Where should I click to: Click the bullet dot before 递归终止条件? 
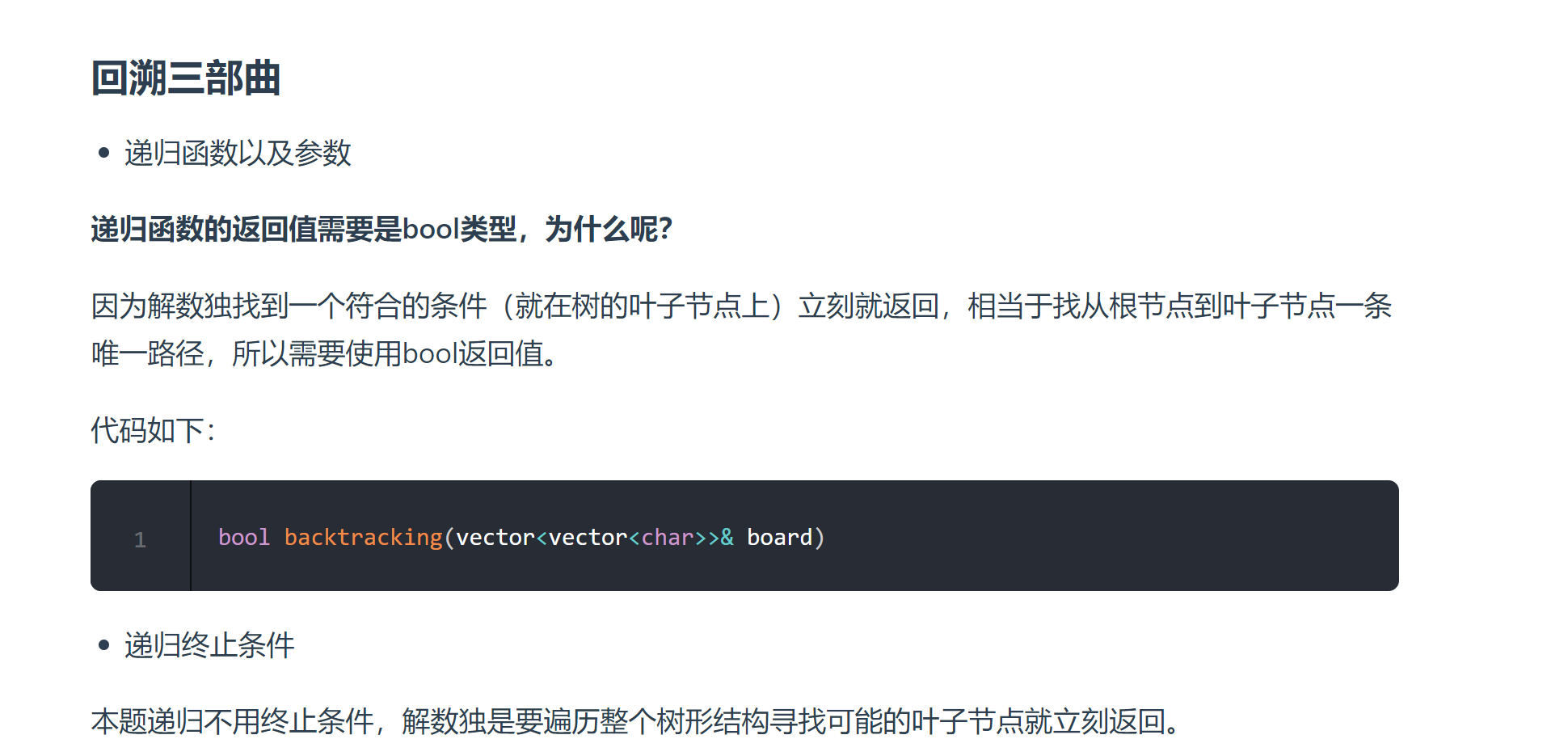103,645
